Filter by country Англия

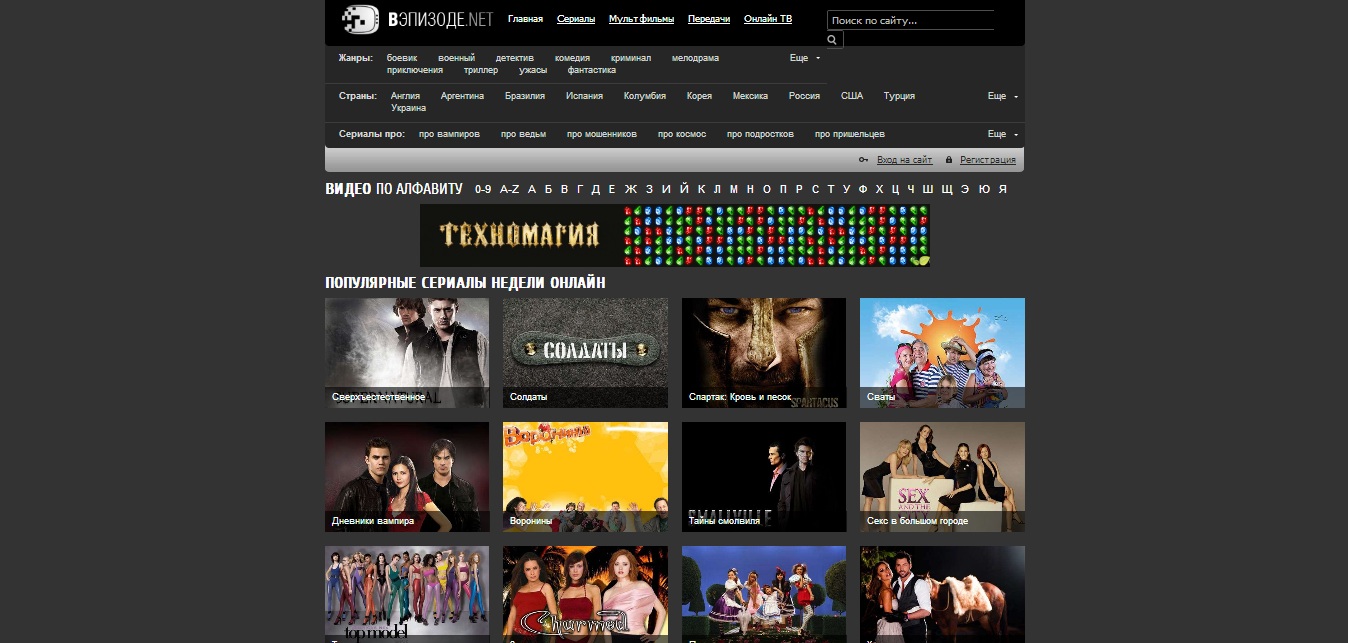(x=405, y=96)
